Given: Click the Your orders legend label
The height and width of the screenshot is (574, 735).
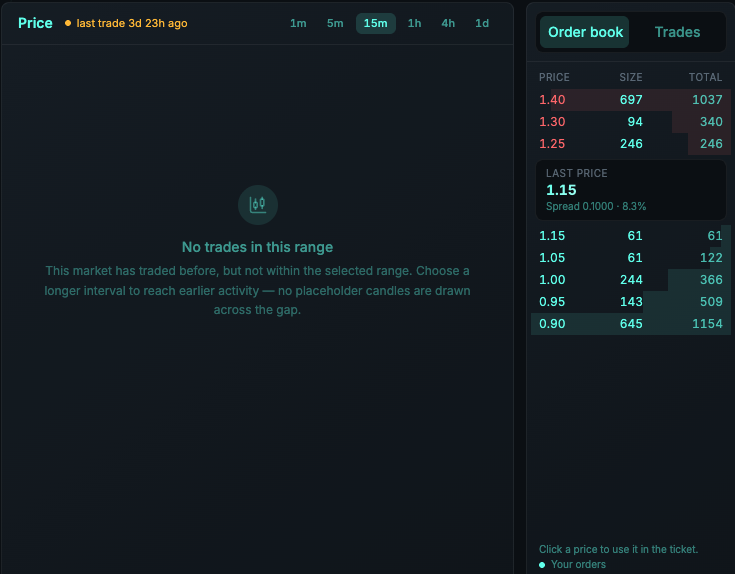Looking at the screenshot, I should [x=578, y=565].
